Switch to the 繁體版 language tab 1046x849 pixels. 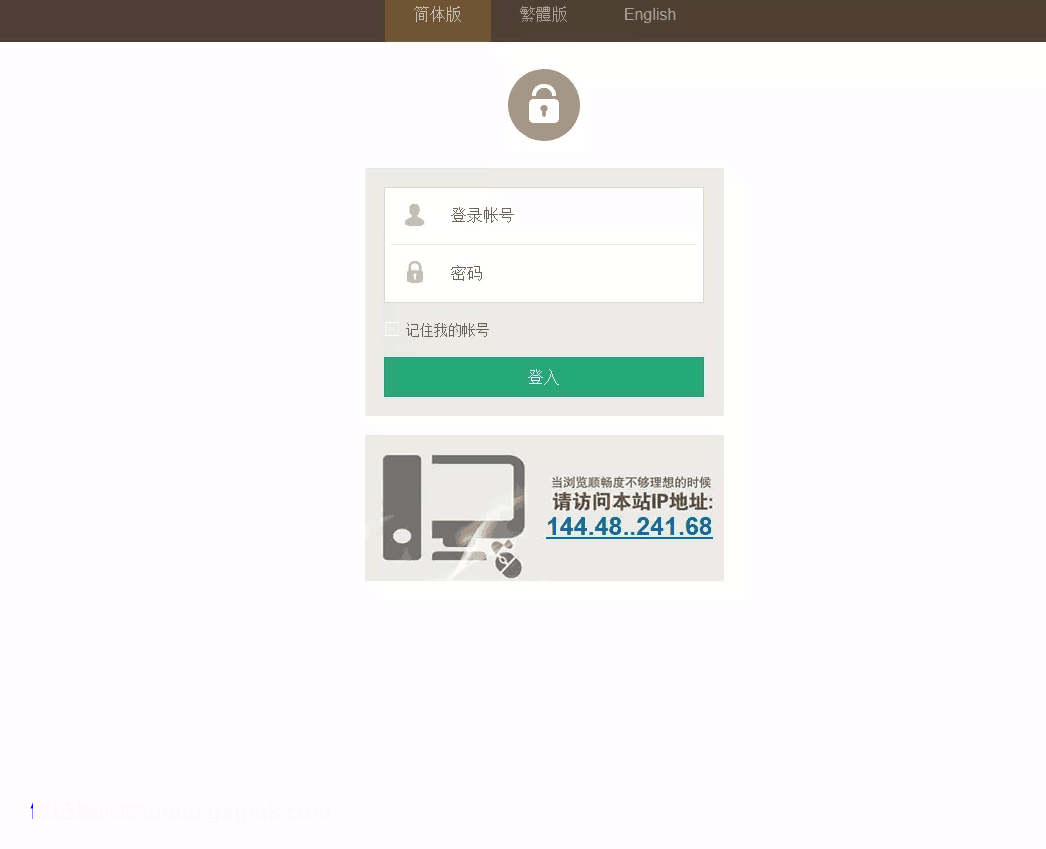point(544,15)
